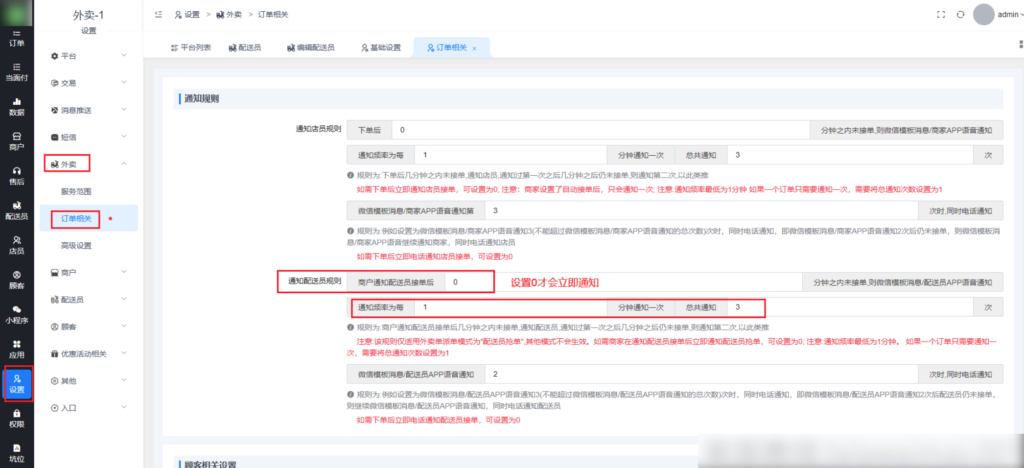The width and height of the screenshot is (1024, 468).
Task: Open 设置 in the dark sidebar
Action: 16,384
